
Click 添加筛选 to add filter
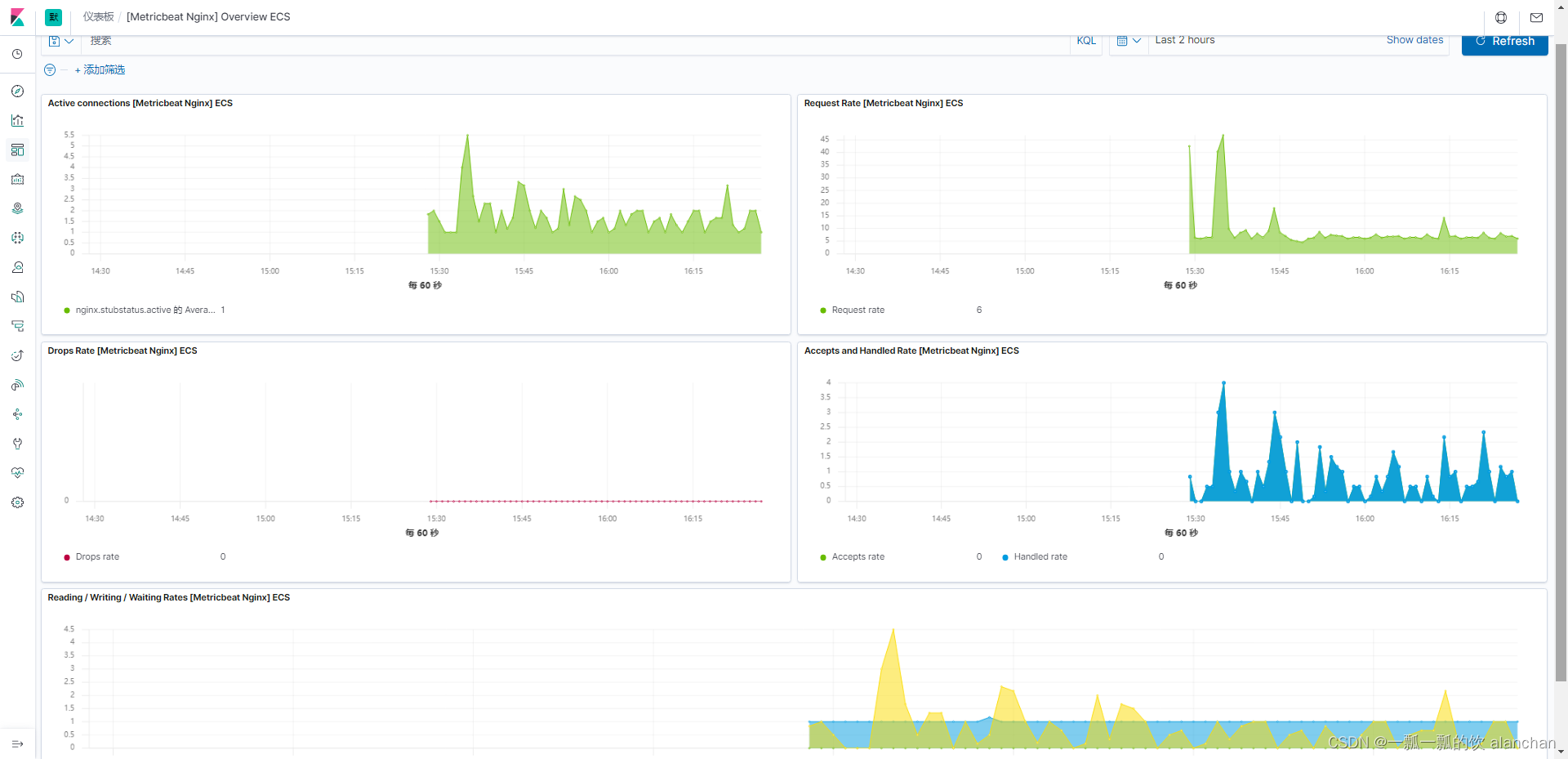[100, 70]
